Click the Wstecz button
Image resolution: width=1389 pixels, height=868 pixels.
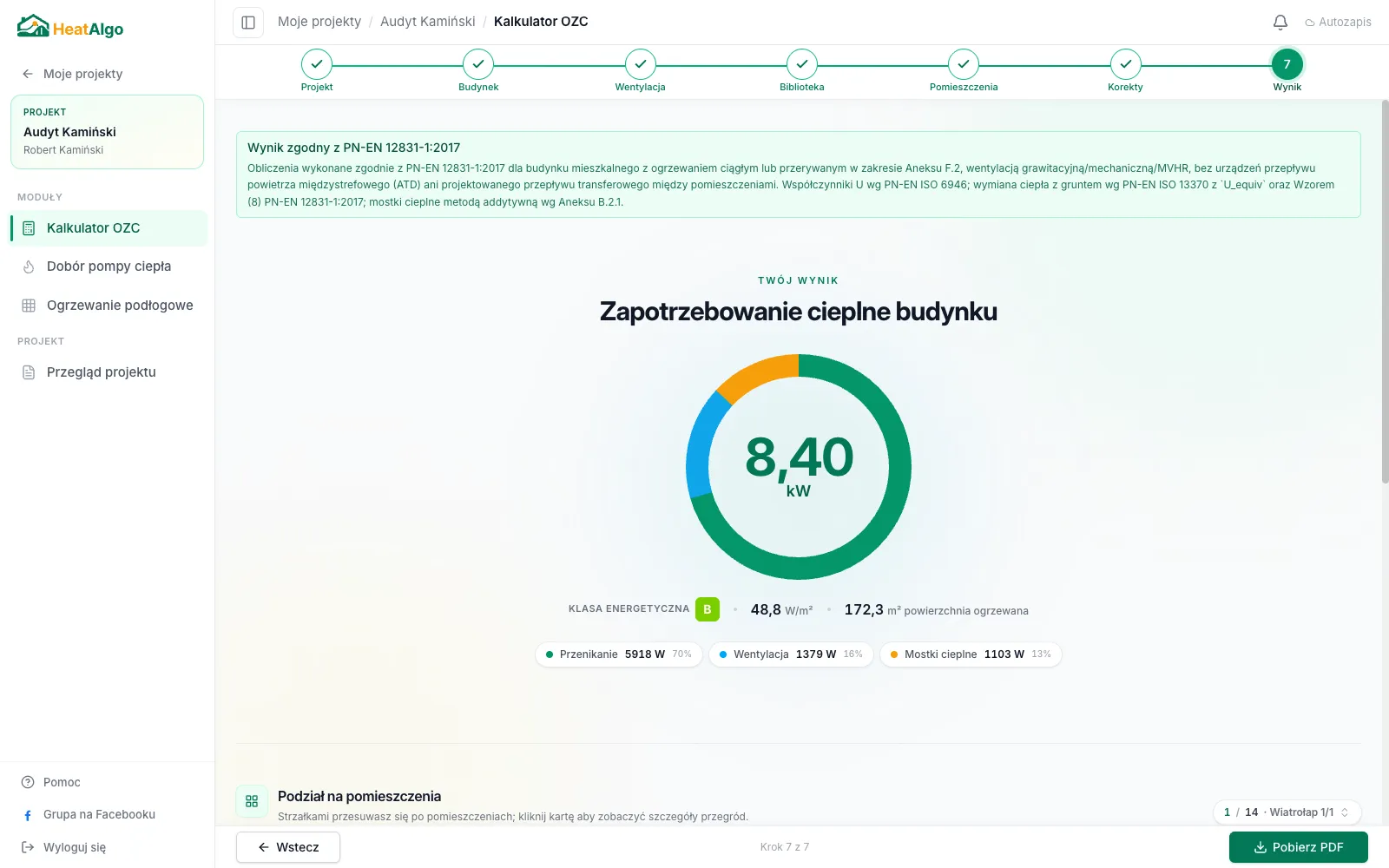coord(288,847)
